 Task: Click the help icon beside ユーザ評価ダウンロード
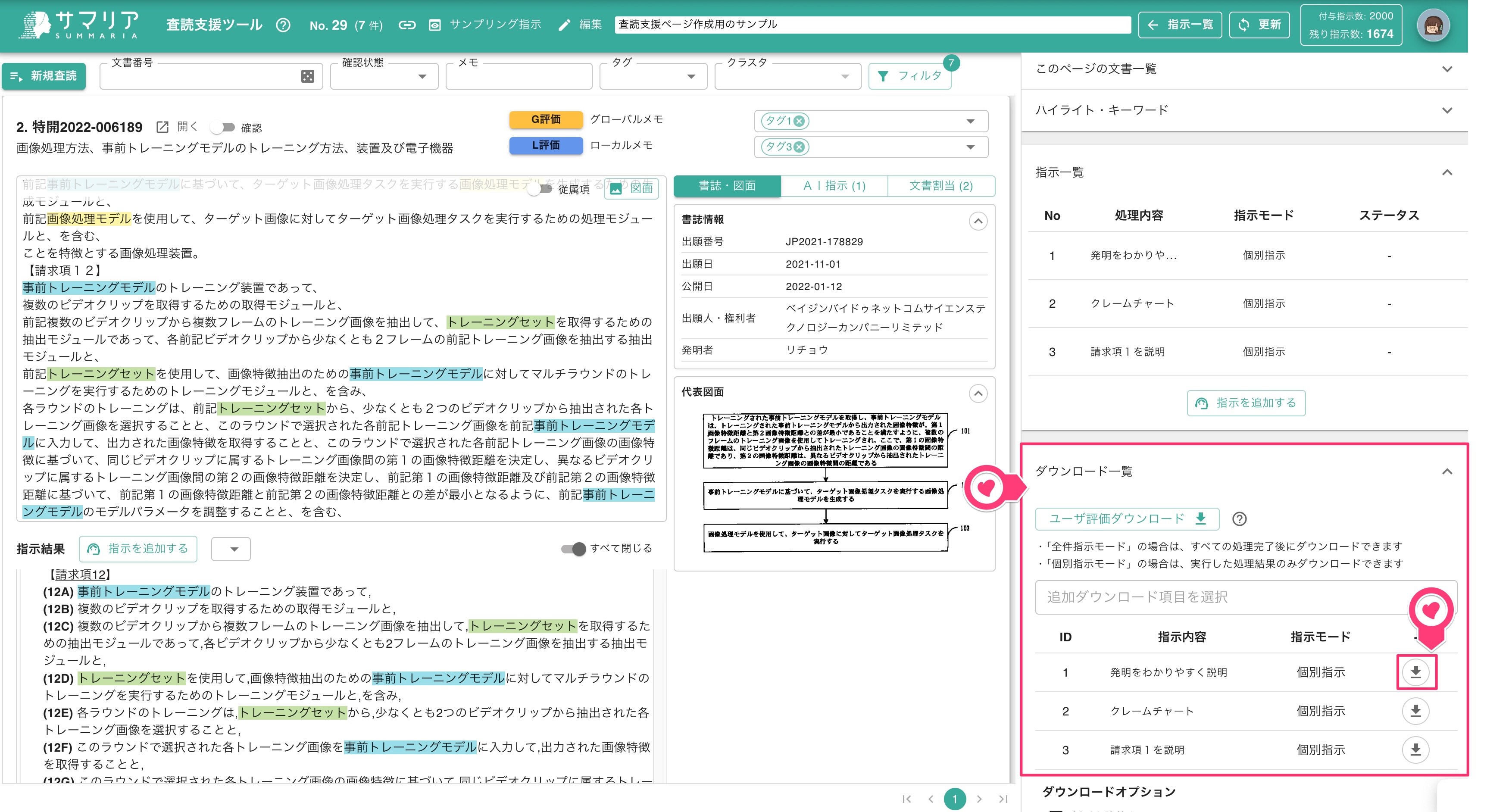coord(1240,519)
